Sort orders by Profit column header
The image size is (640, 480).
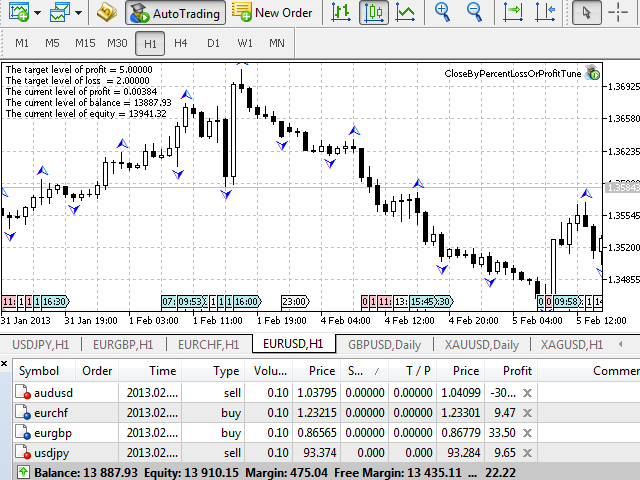(517, 370)
